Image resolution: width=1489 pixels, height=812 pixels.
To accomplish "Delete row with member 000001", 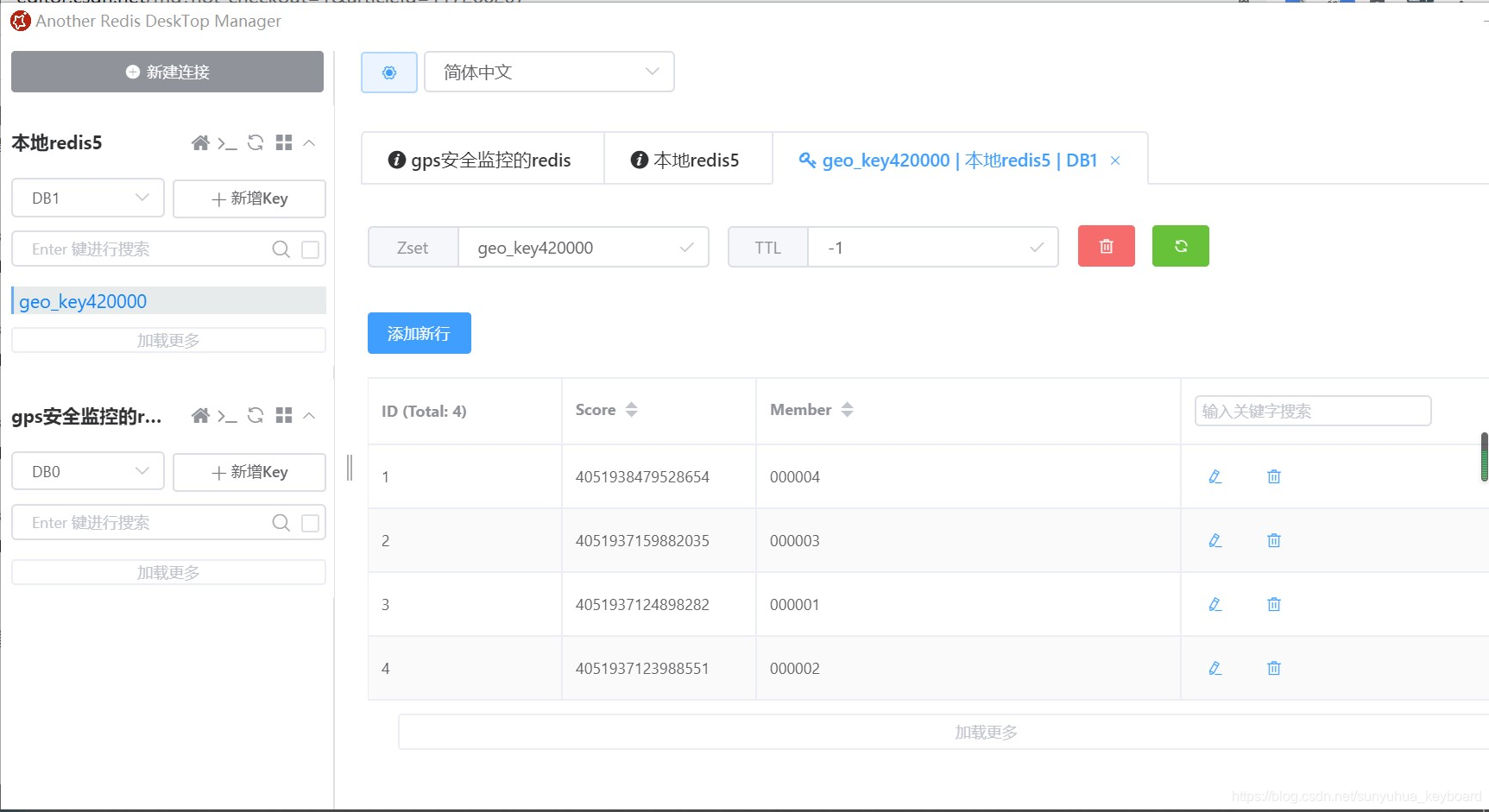I will coord(1274,604).
